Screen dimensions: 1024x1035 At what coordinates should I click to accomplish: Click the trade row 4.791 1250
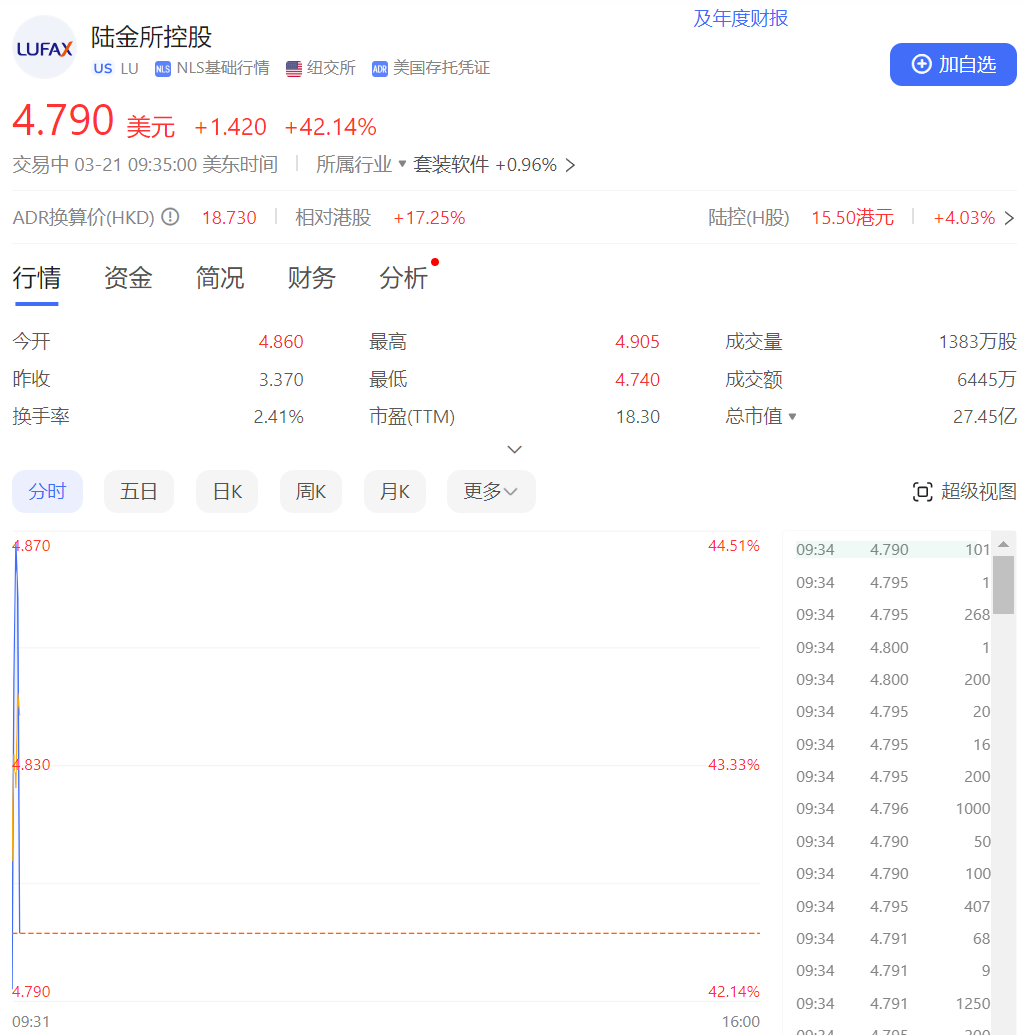click(893, 1003)
